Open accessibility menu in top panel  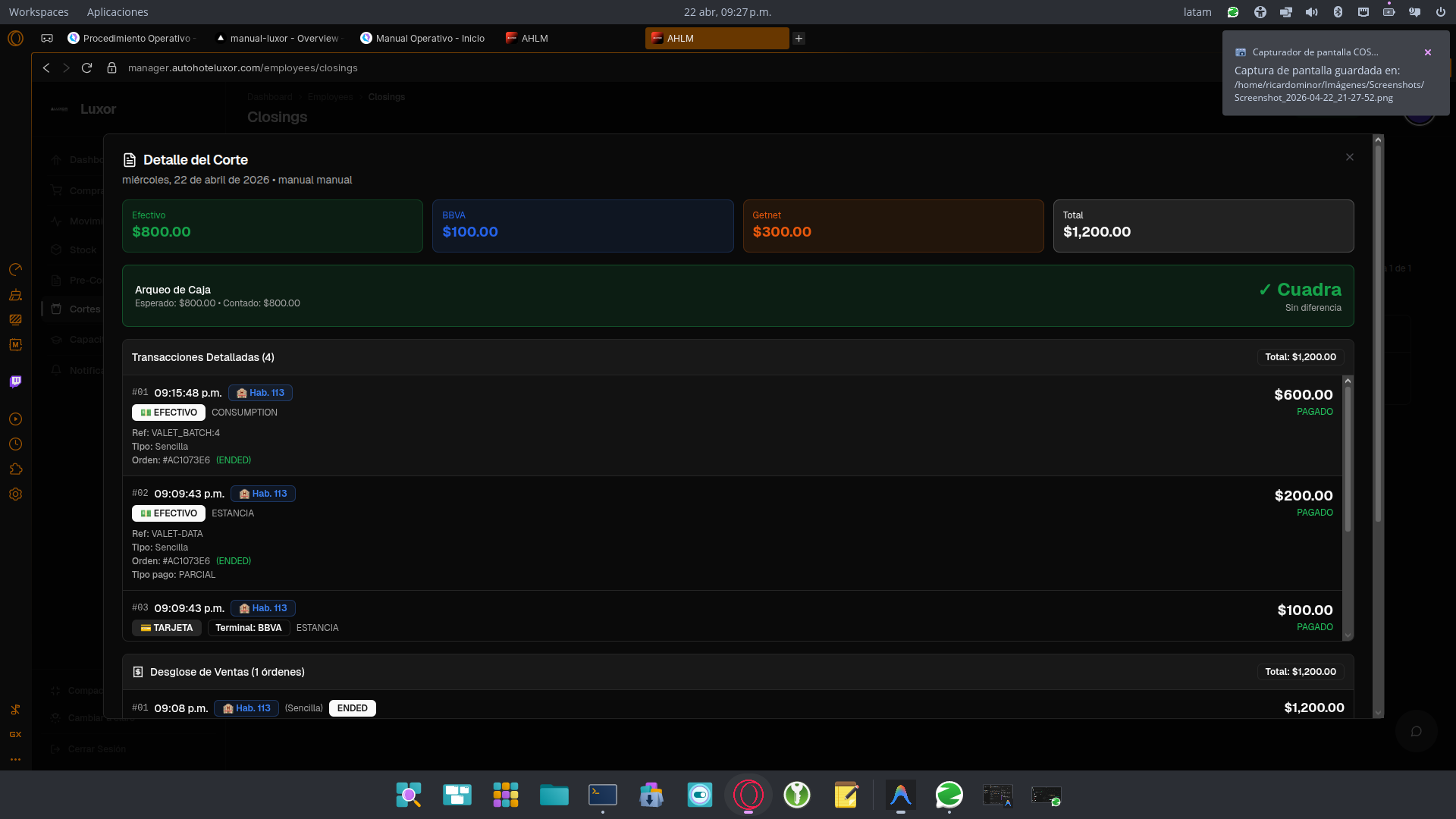click(x=1260, y=12)
